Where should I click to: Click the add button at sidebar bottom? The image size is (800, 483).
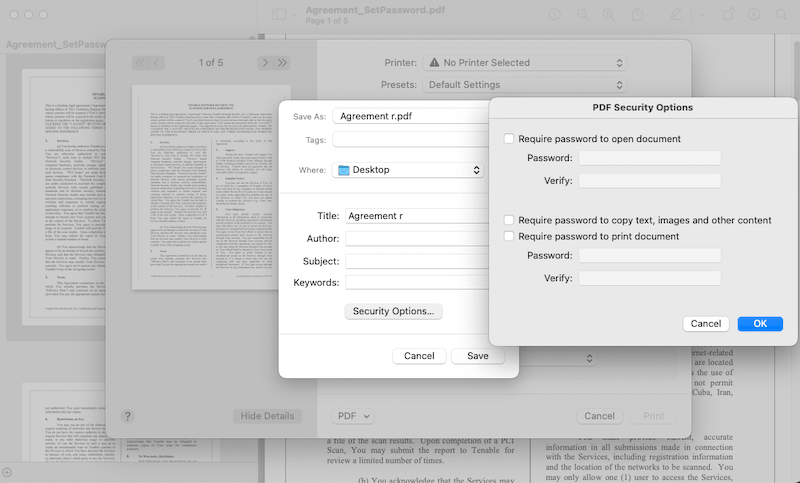click(x=7, y=472)
